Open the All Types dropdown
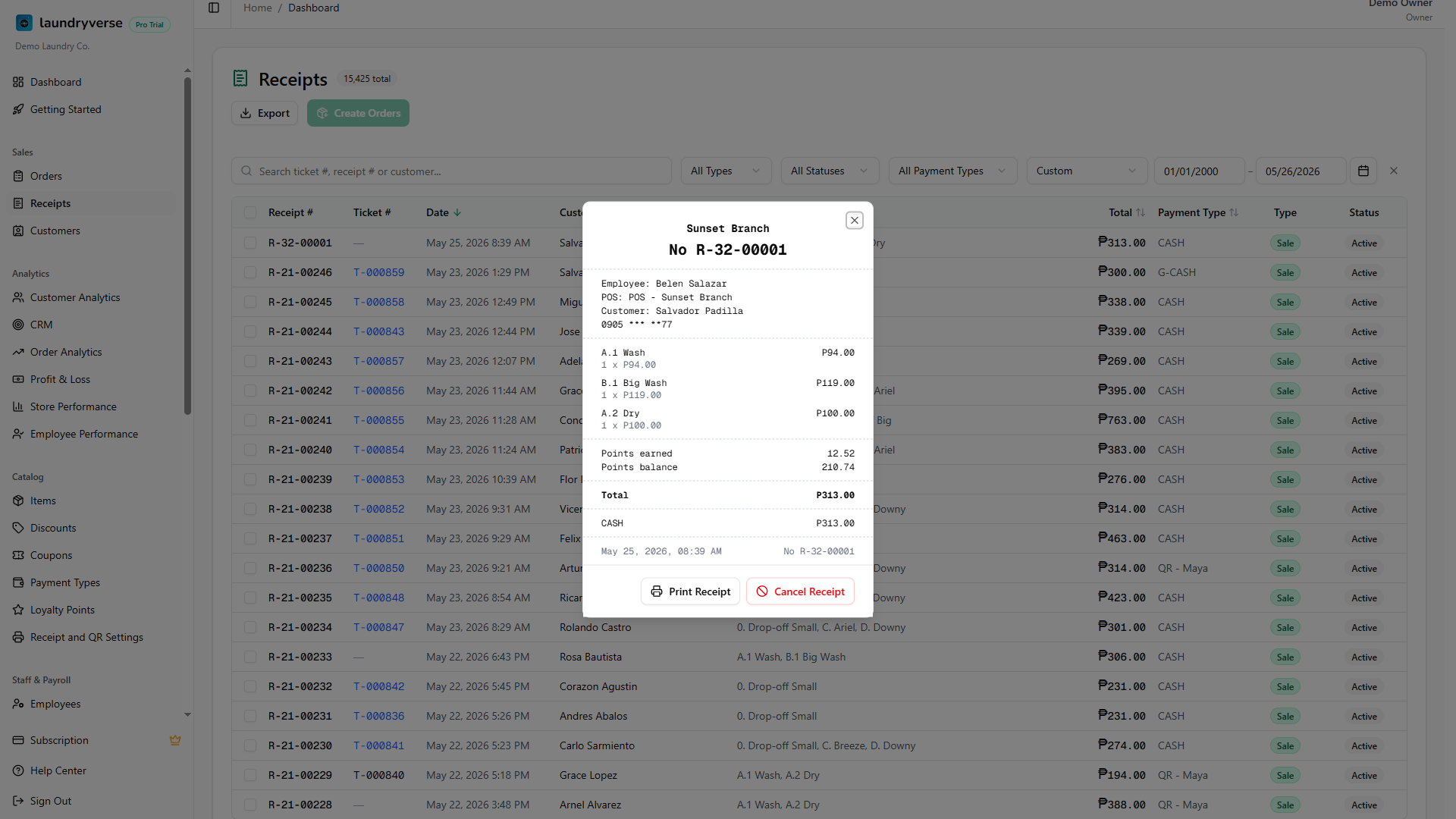The height and width of the screenshot is (819, 1456). pyautogui.click(x=726, y=171)
